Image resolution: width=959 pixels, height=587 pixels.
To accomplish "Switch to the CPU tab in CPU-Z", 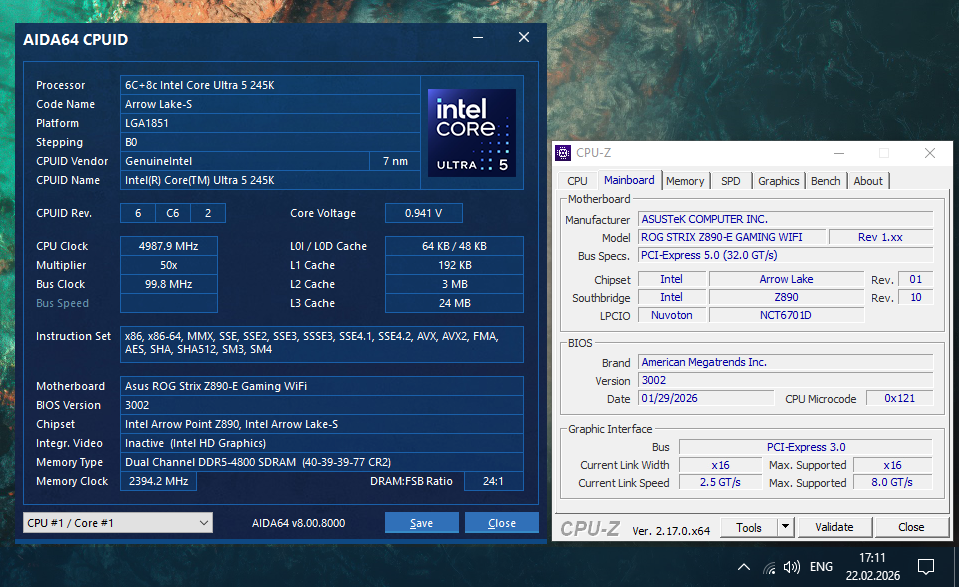I will [x=577, y=181].
